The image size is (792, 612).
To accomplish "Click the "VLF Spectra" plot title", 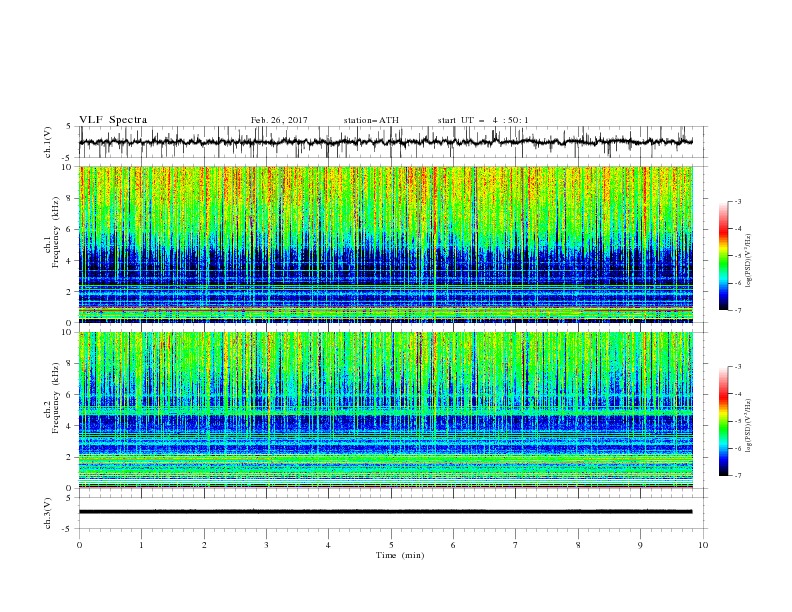I will [x=113, y=120].
